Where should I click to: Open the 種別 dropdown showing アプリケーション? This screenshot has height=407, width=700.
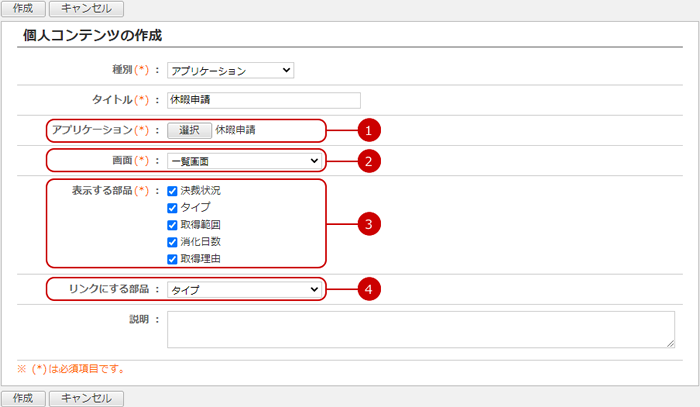(230, 71)
